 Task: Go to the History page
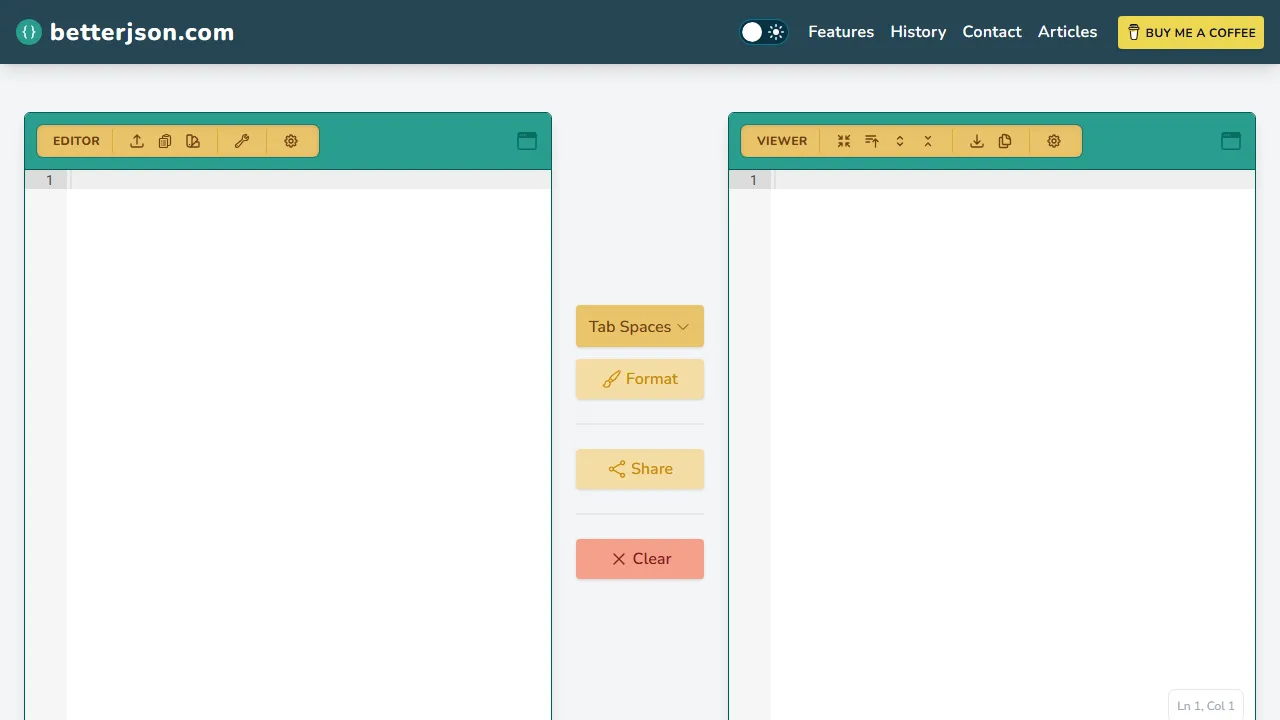coord(918,31)
